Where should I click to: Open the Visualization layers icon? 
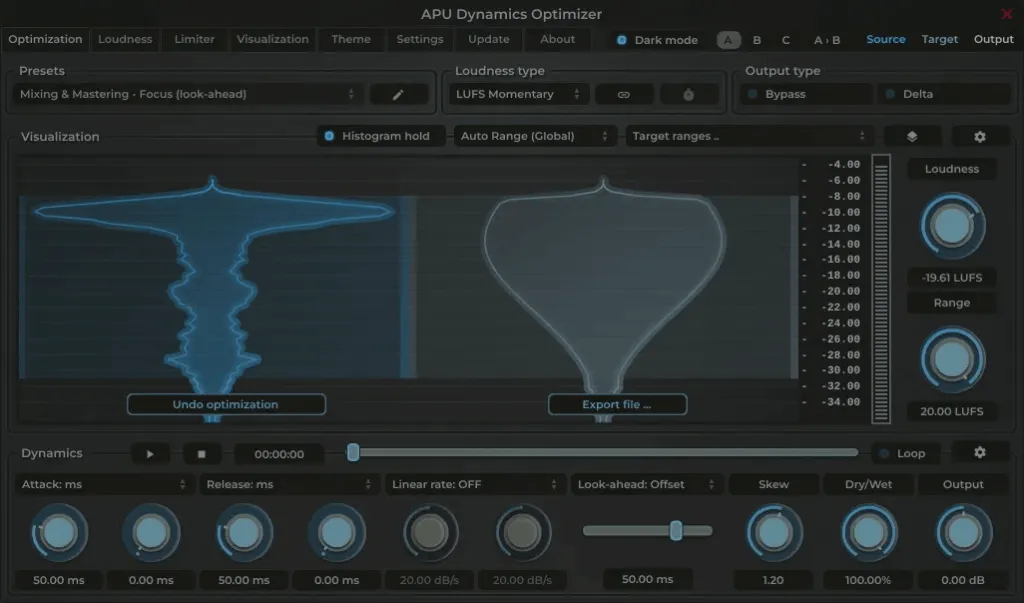[913, 136]
